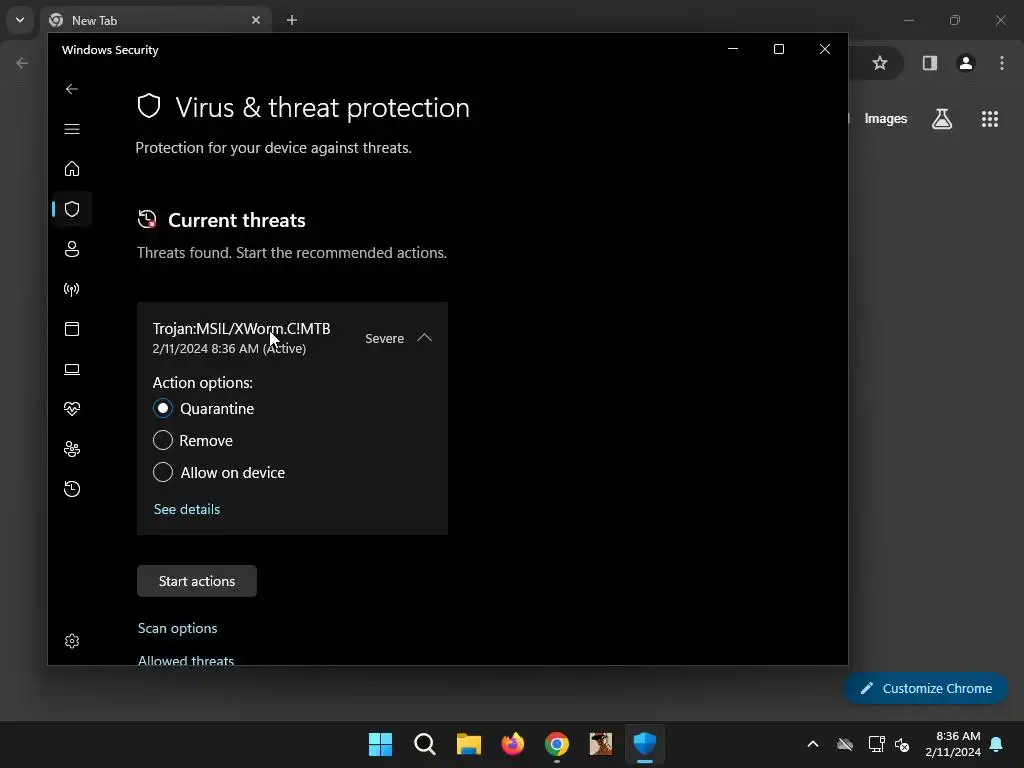Image resolution: width=1024 pixels, height=768 pixels.
Task: Close the New Tab in Chrome
Action: click(256, 20)
